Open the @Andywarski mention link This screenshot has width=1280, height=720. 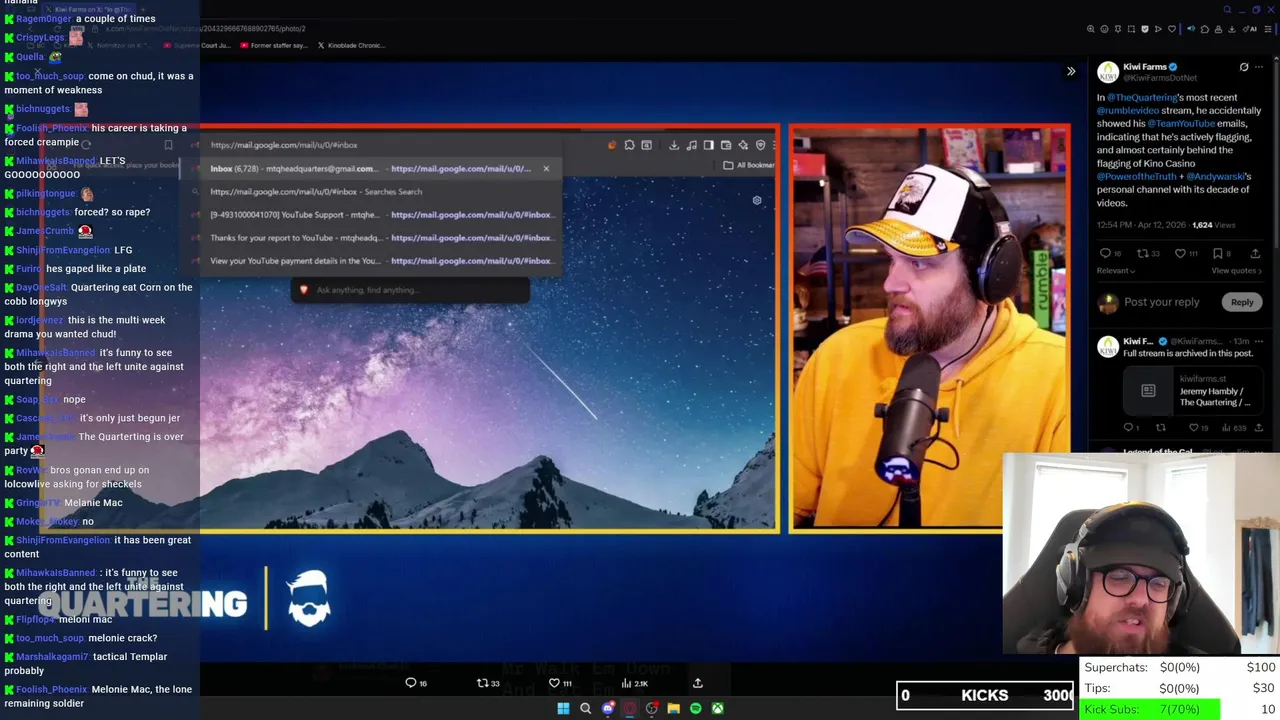[1216, 177]
